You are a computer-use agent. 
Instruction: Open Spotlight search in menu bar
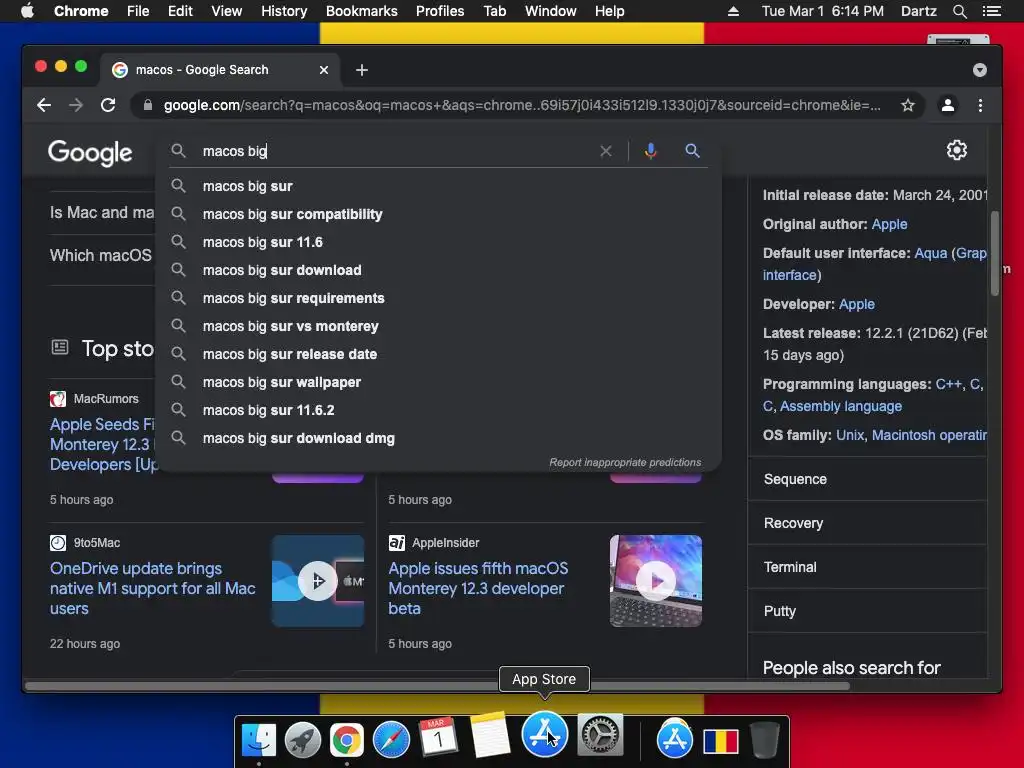(x=959, y=11)
